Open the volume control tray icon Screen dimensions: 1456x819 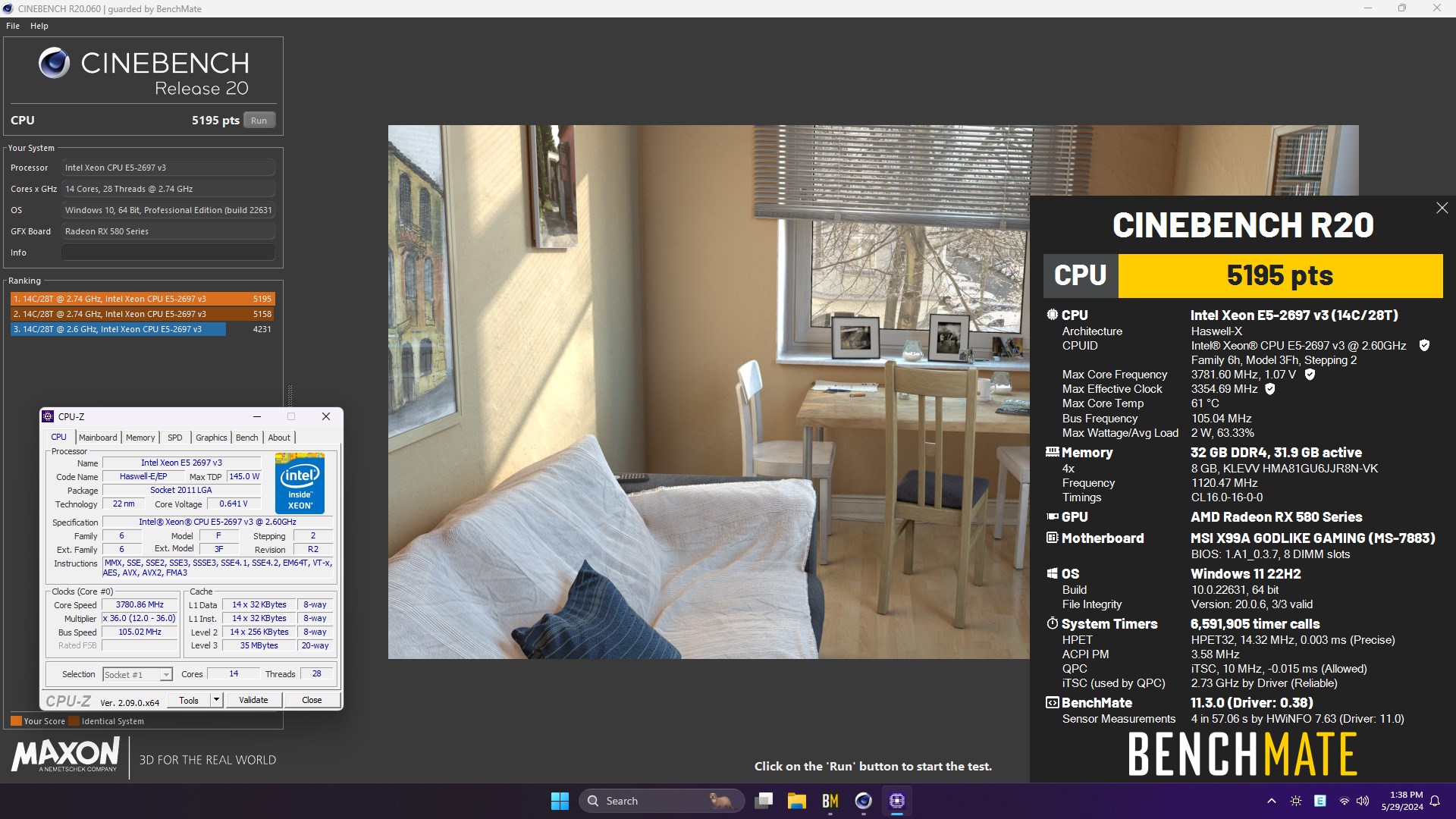pyautogui.click(x=1363, y=801)
